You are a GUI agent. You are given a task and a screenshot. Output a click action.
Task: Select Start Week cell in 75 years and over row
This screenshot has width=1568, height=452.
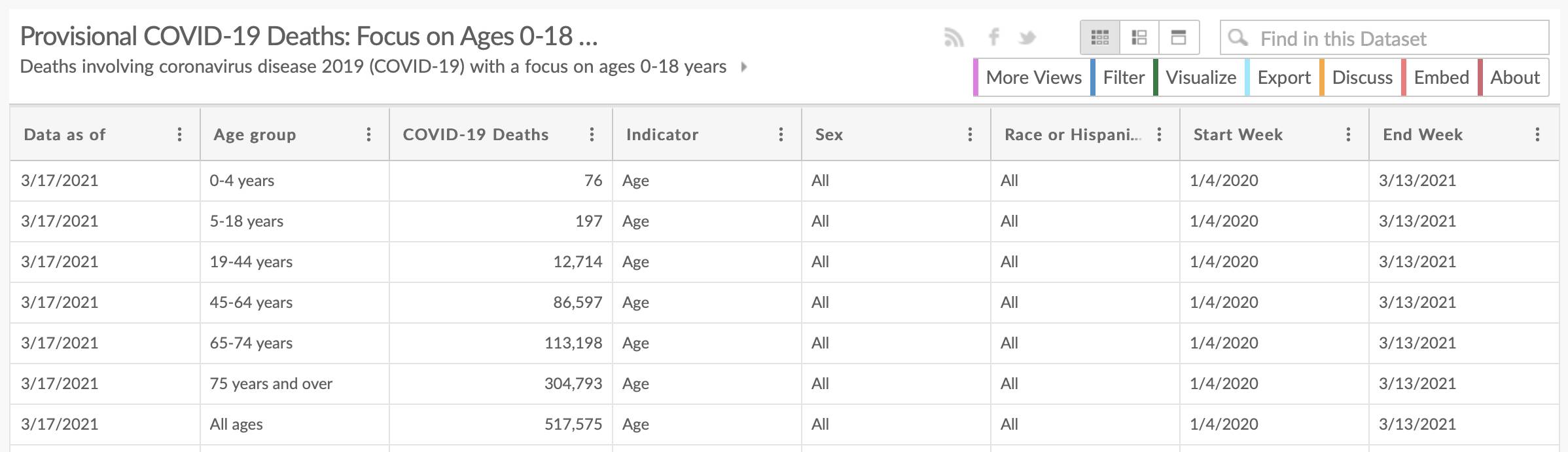[1274, 384]
